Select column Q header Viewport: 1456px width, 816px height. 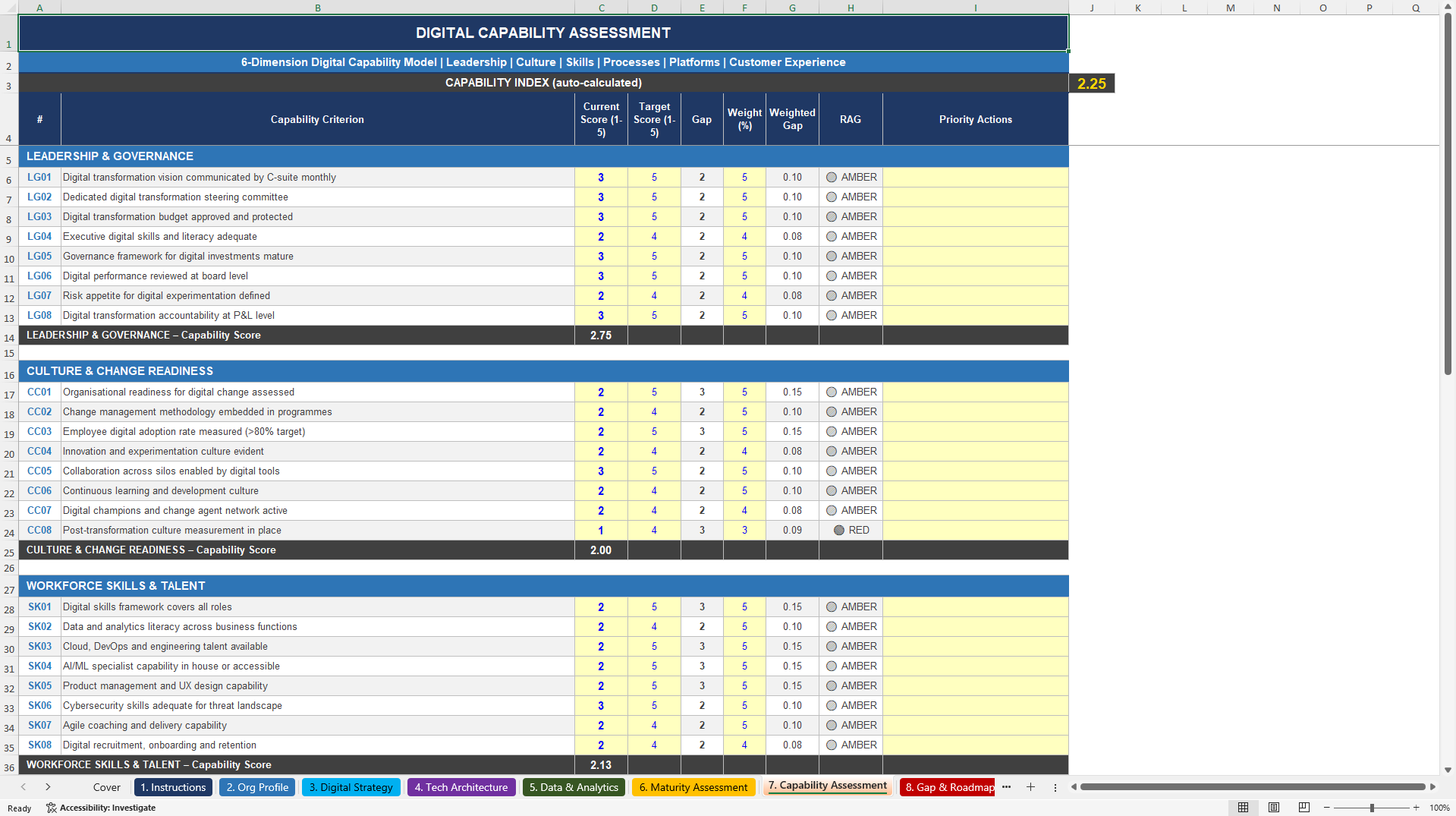(1416, 8)
